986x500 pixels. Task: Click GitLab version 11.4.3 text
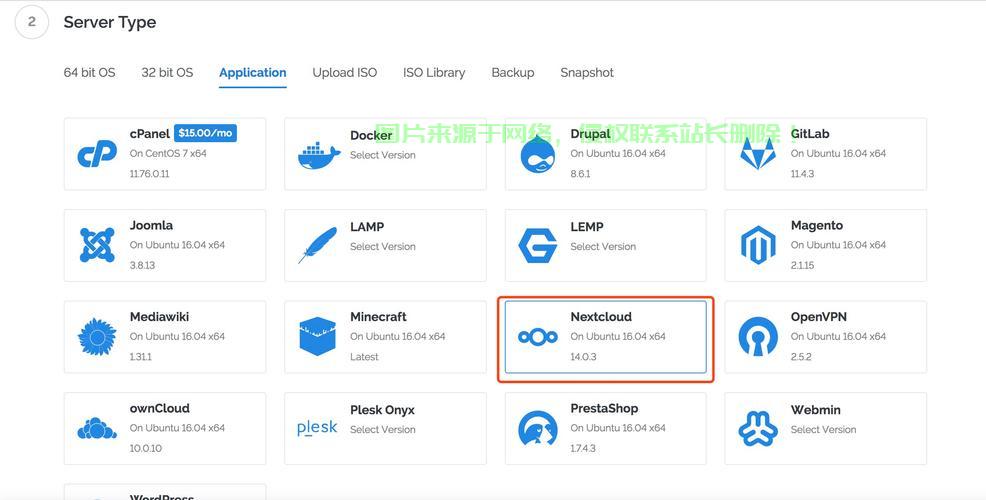(802, 174)
